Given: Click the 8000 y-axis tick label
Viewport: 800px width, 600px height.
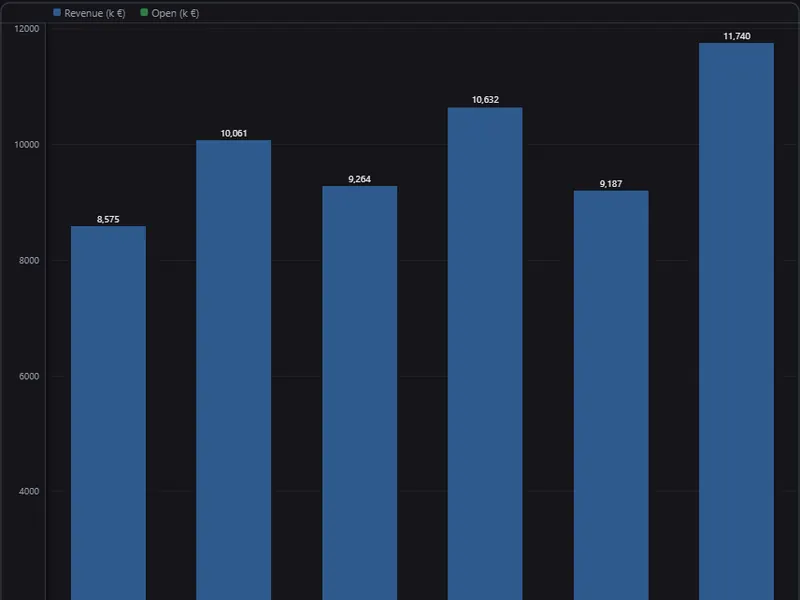Looking at the screenshot, I should [29, 261].
